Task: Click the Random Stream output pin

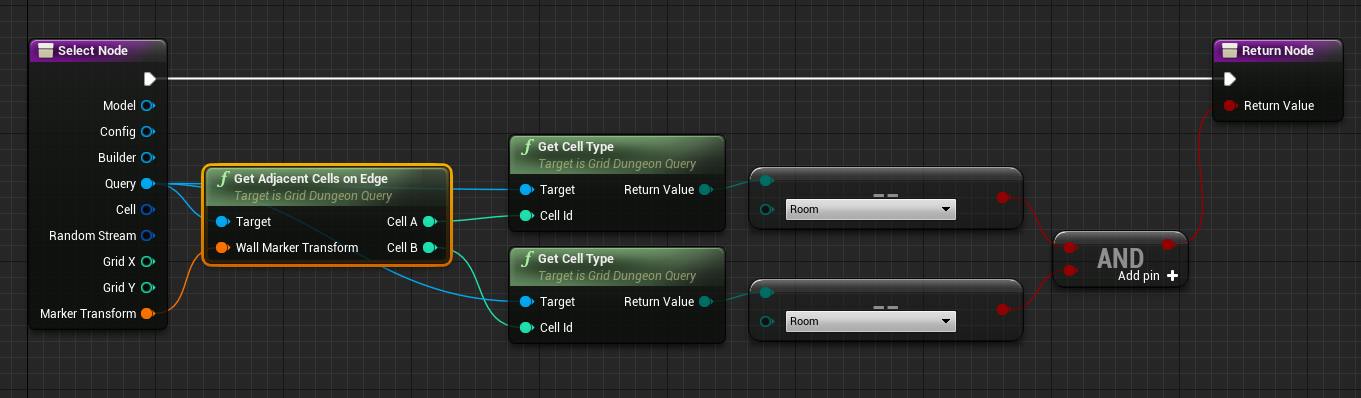Action: [x=147, y=235]
